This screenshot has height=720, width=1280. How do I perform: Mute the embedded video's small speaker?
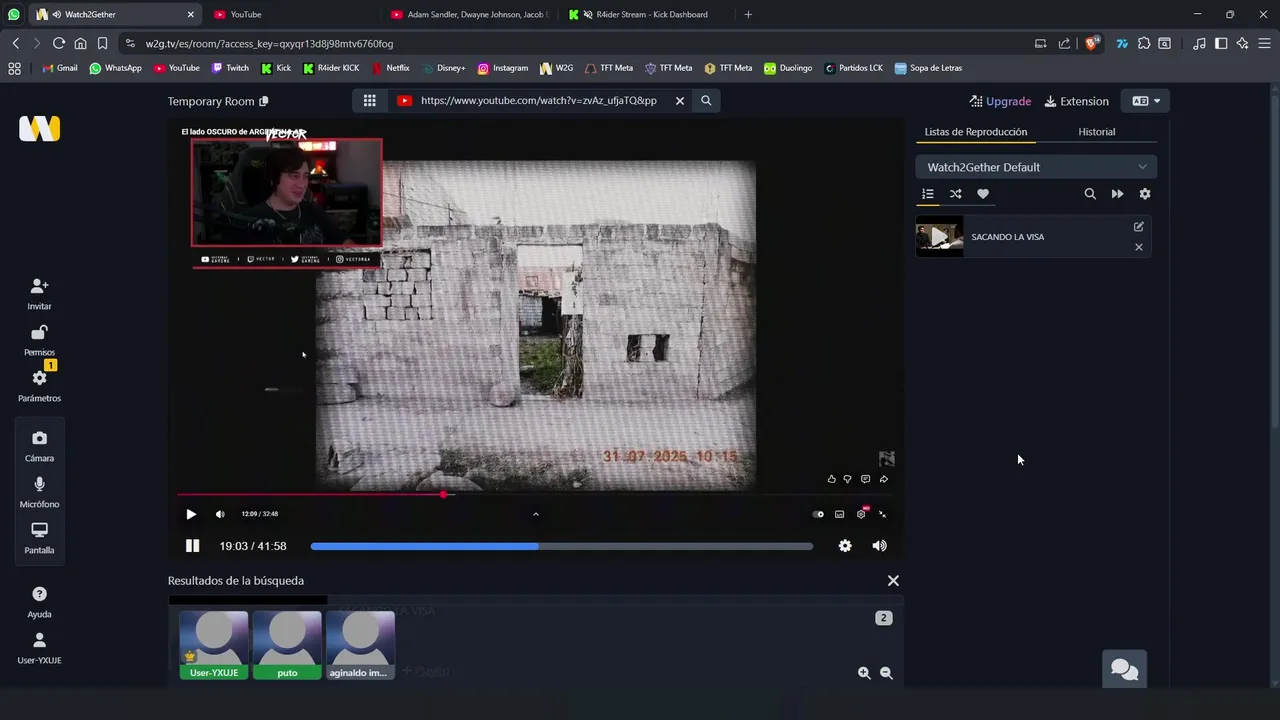[x=220, y=514]
